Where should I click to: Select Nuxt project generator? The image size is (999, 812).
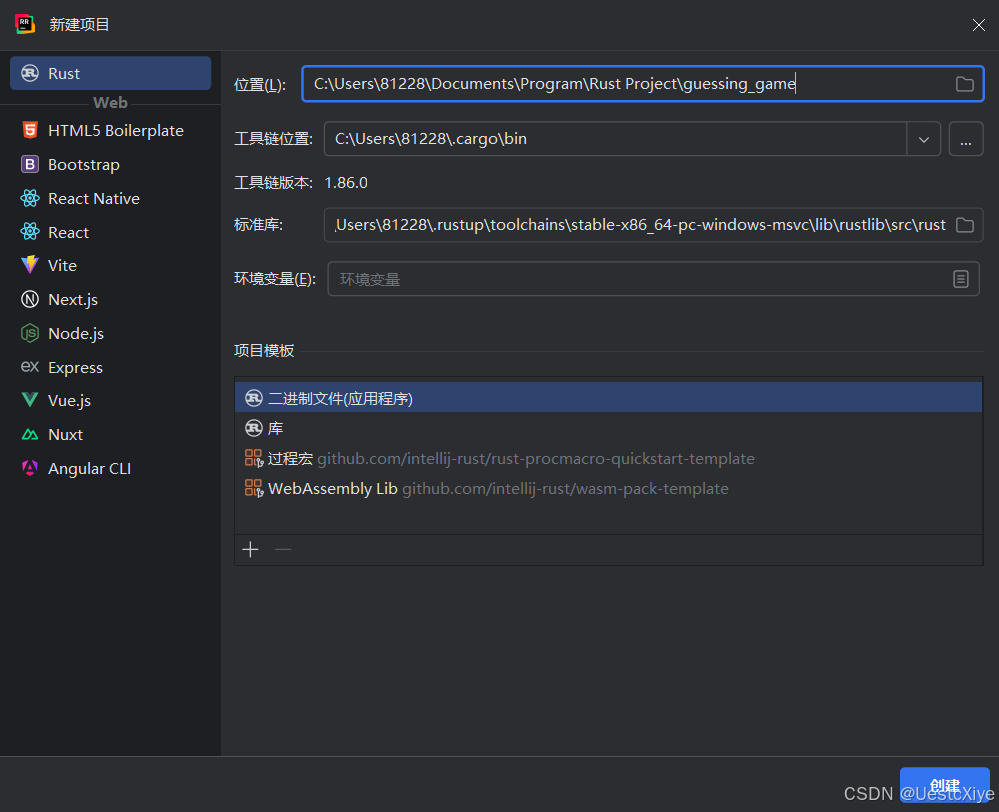tap(110, 434)
